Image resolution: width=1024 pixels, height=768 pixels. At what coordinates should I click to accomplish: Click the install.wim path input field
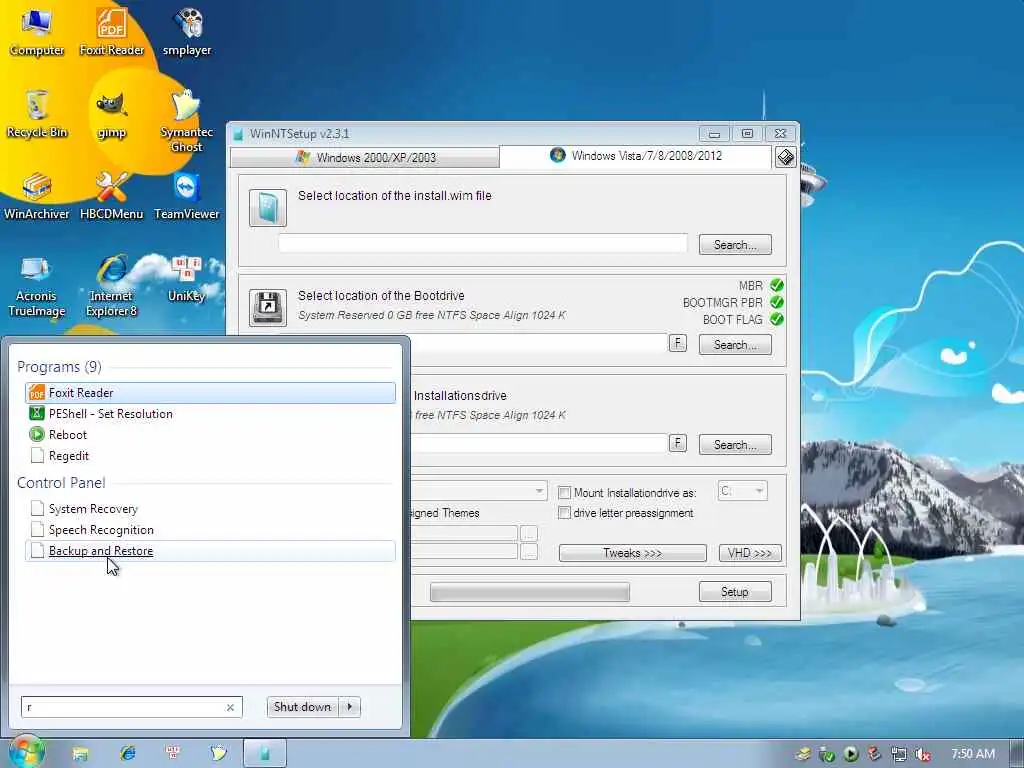coord(483,244)
